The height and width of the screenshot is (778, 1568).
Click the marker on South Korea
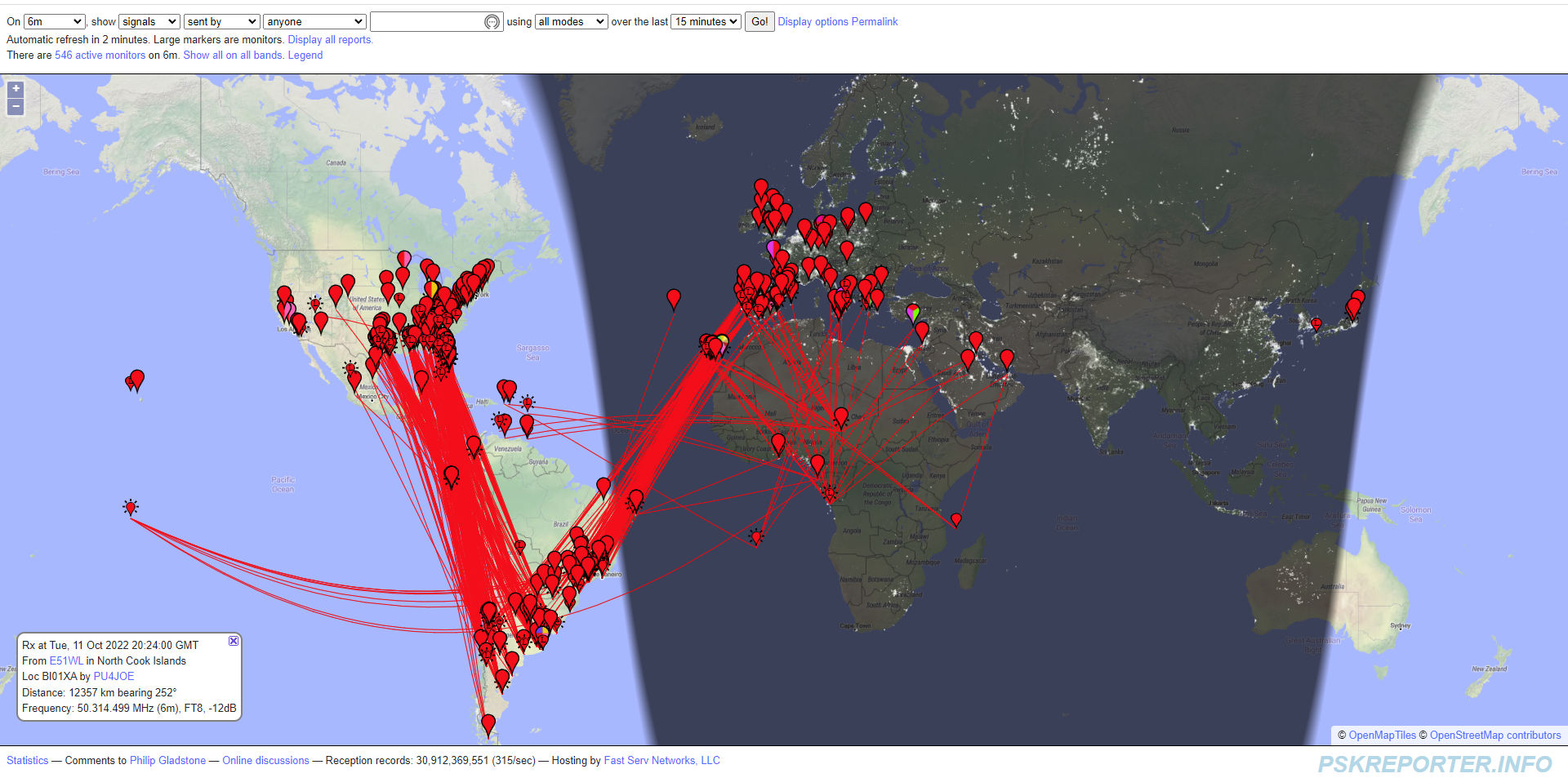click(x=1316, y=324)
